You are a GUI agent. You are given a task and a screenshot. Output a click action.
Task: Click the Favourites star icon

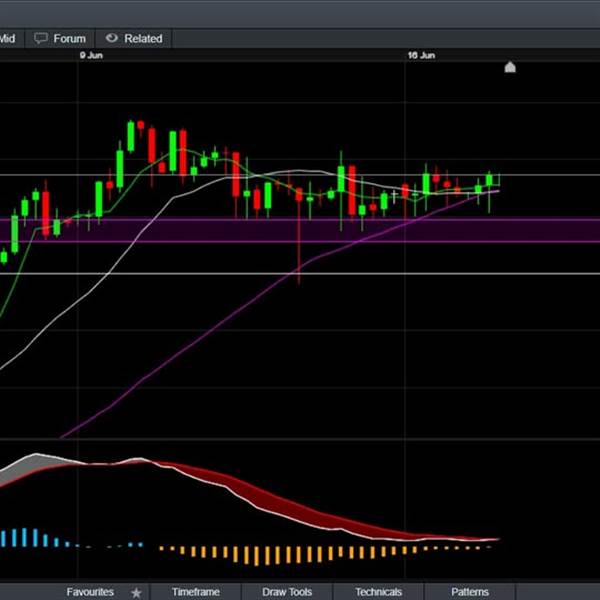point(136,593)
